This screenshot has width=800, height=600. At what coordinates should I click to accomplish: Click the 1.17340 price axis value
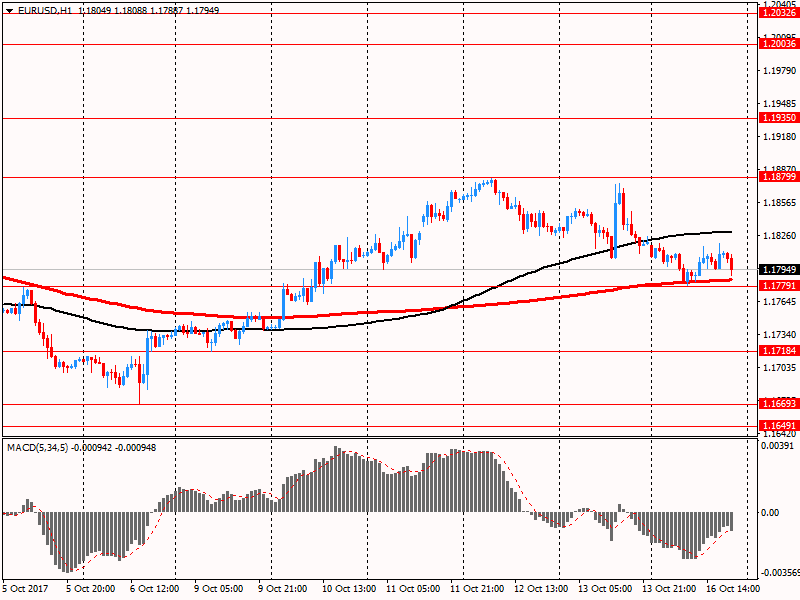click(780, 335)
